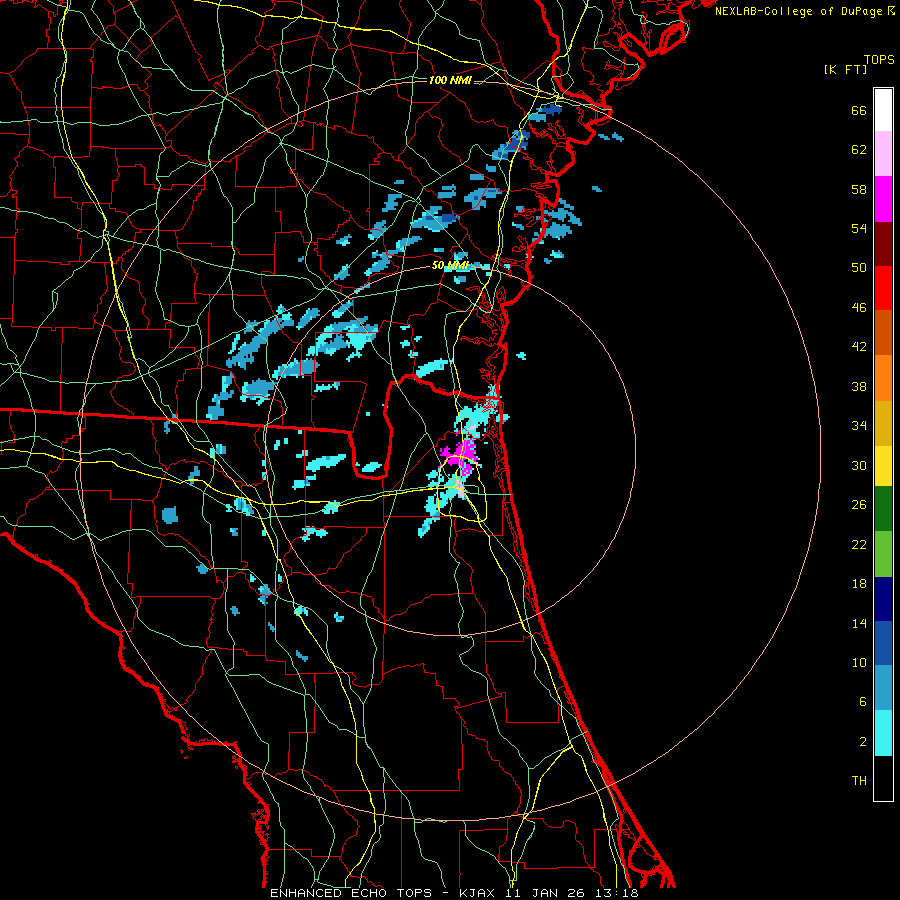Click the steel blue 14 kft swatch
Image resolution: width=900 pixels, height=900 pixels.
click(x=883, y=688)
